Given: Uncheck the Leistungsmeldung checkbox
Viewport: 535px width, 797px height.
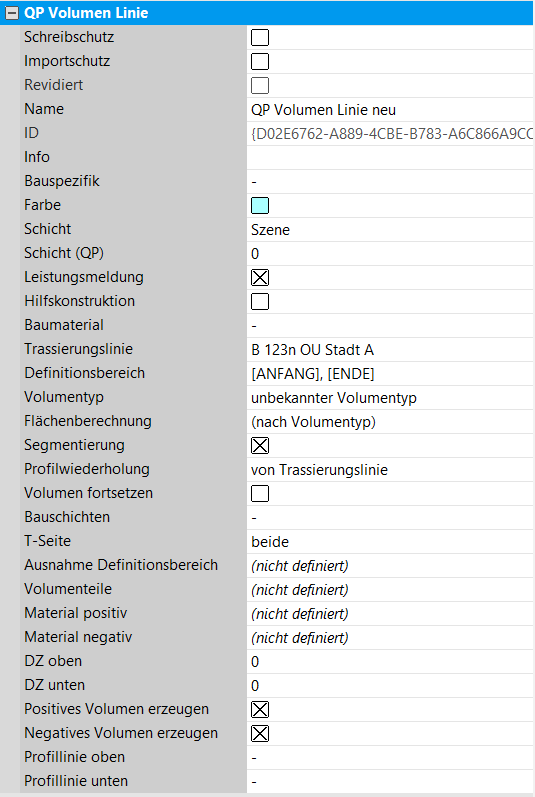Looking at the screenshot, I should [260, 278].
